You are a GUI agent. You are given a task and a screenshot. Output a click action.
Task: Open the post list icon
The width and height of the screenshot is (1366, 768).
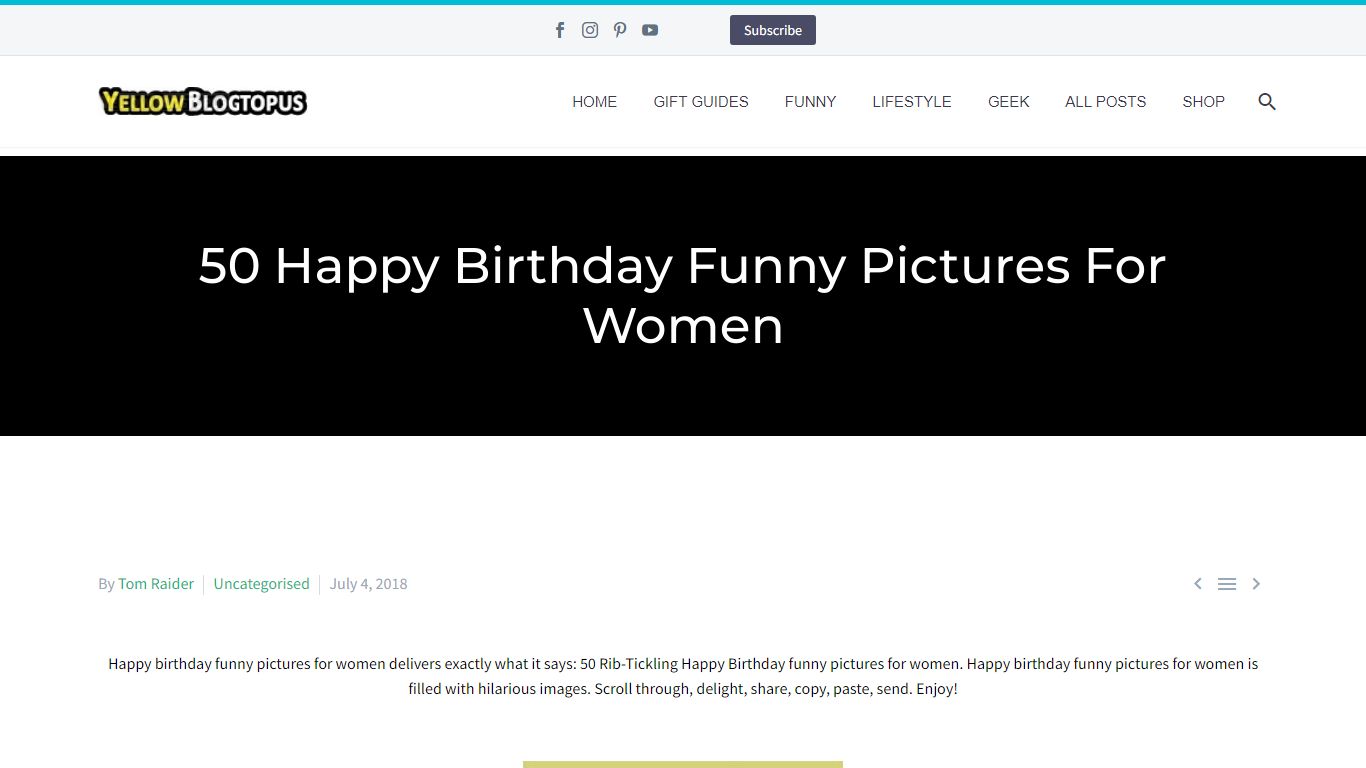click(1227, 584)
